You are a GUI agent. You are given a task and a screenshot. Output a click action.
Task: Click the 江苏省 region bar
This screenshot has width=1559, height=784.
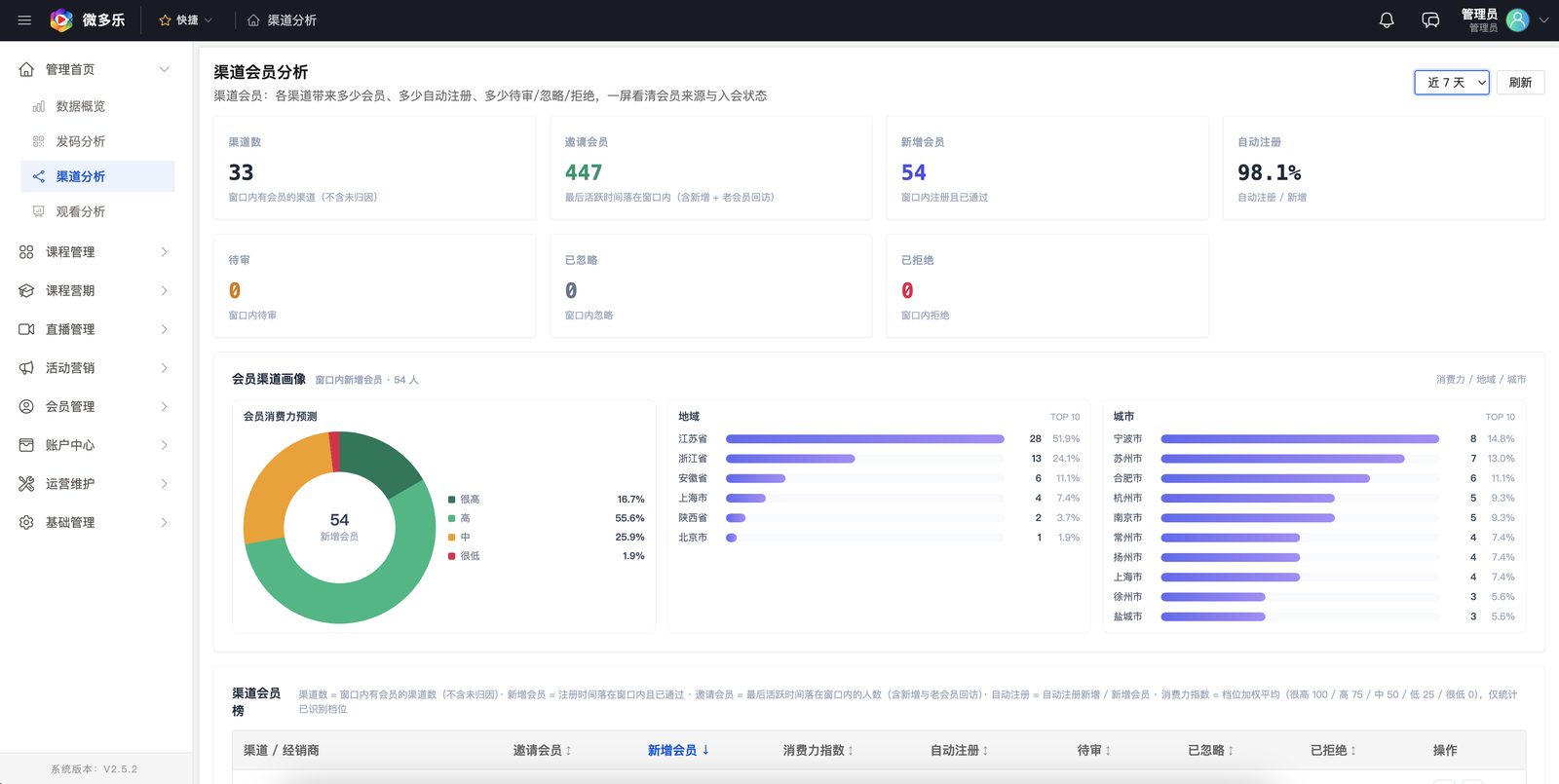coord(865,439)
